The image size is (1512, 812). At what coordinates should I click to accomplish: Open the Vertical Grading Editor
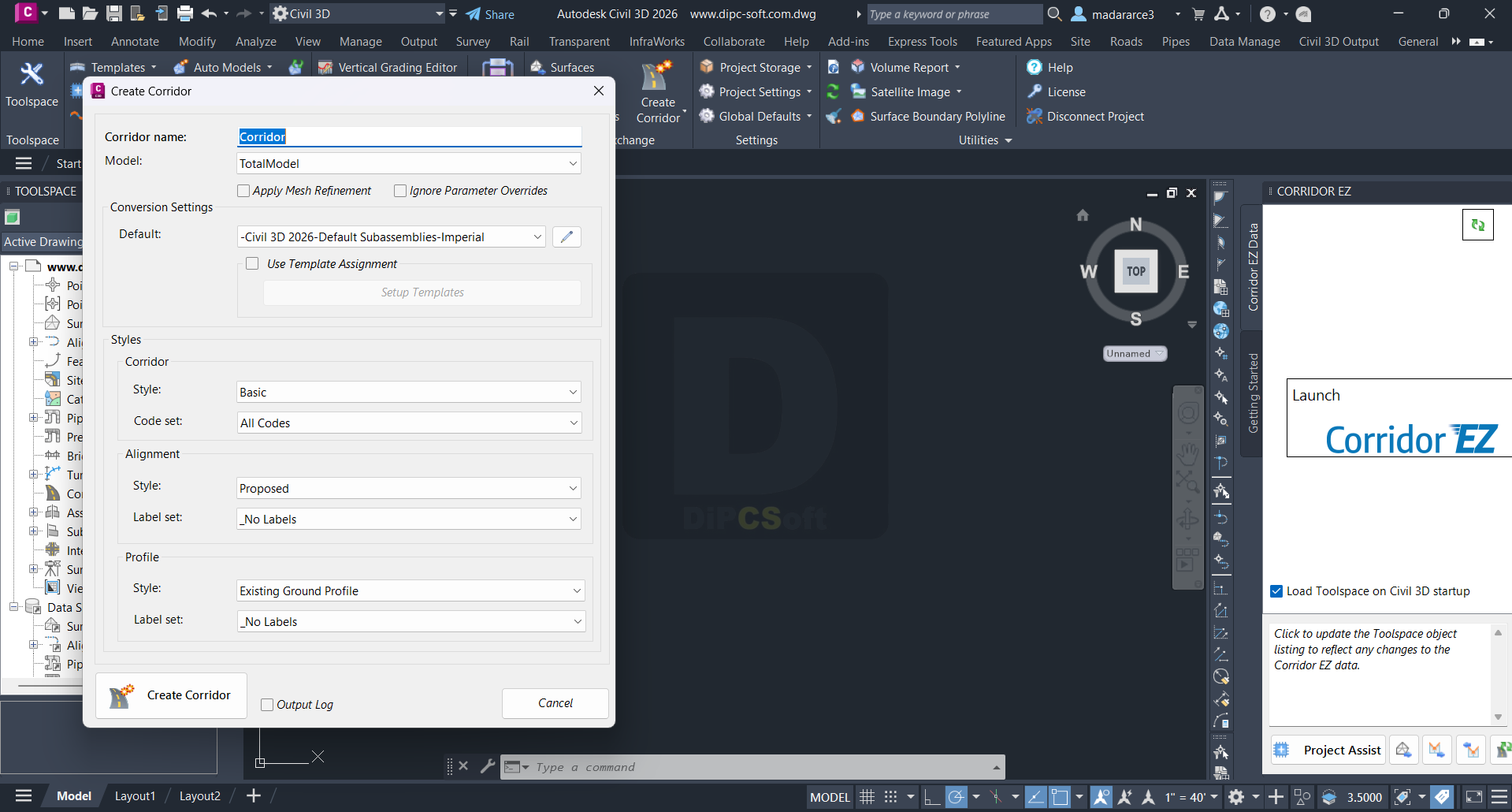(388, 68)
